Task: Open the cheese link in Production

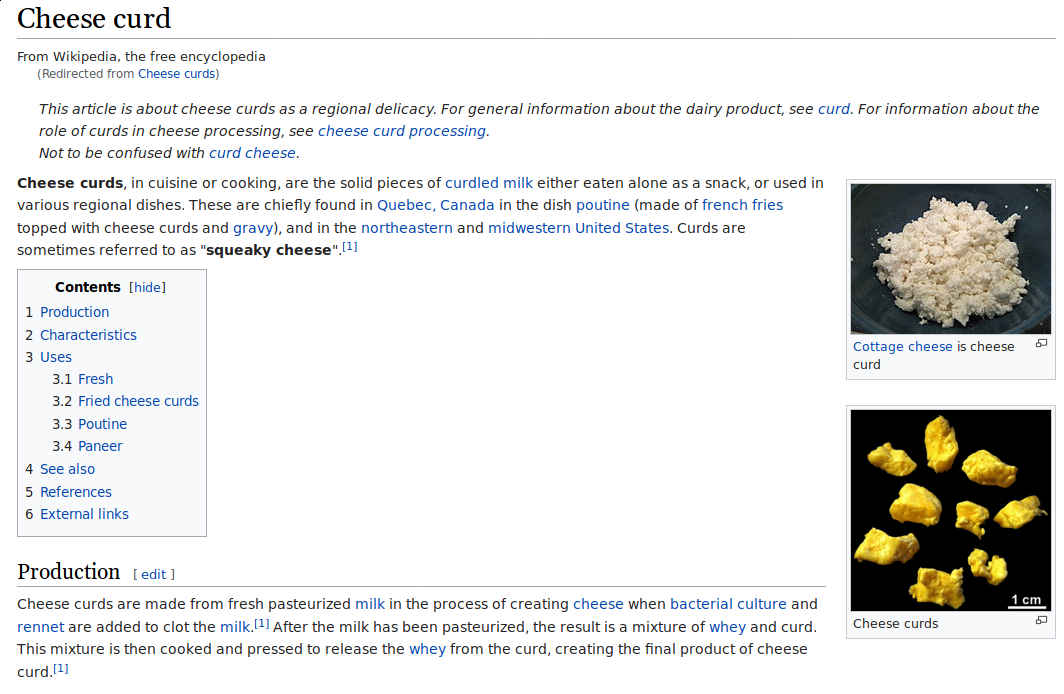Action: click(598, 604)
